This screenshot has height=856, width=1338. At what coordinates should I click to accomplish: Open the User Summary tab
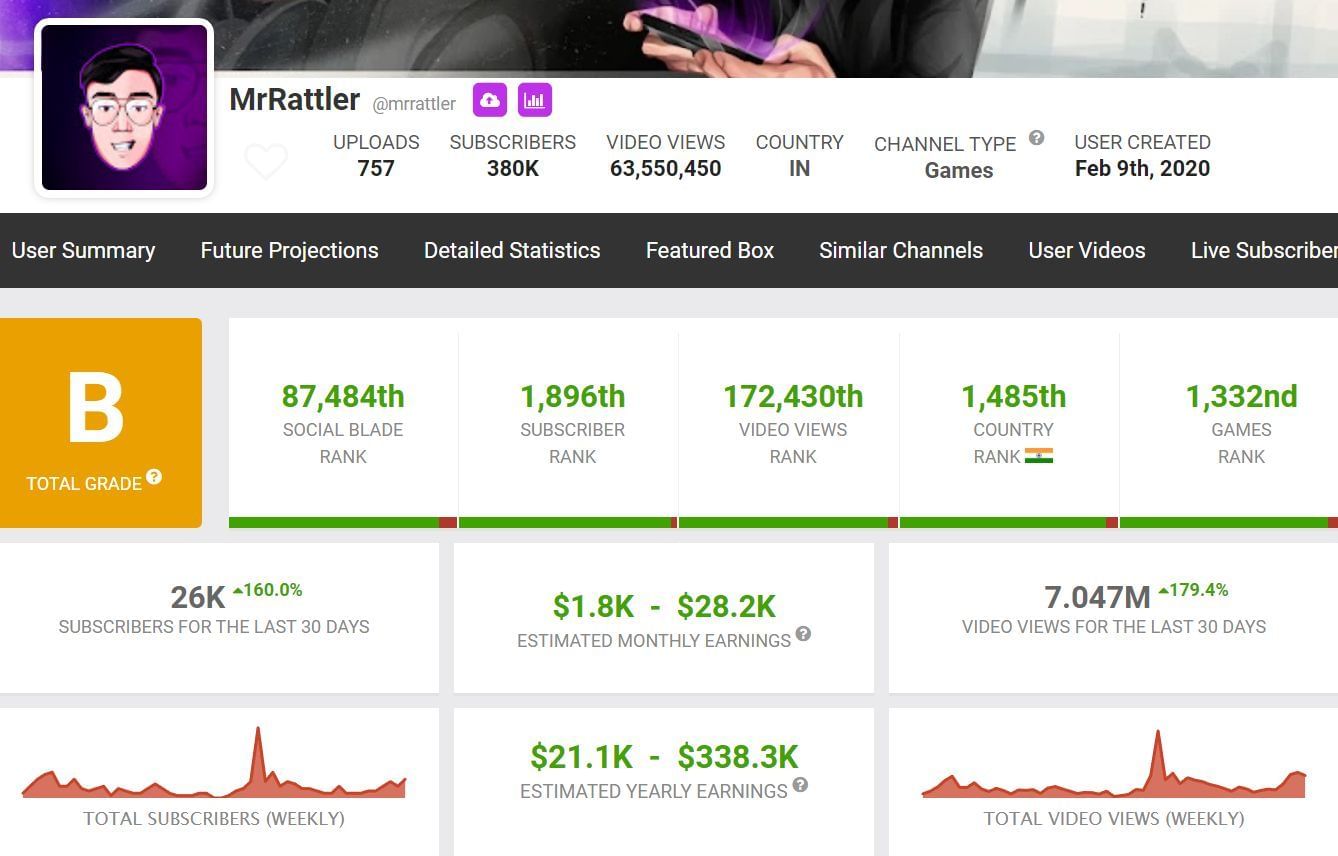tap(83, 250)
